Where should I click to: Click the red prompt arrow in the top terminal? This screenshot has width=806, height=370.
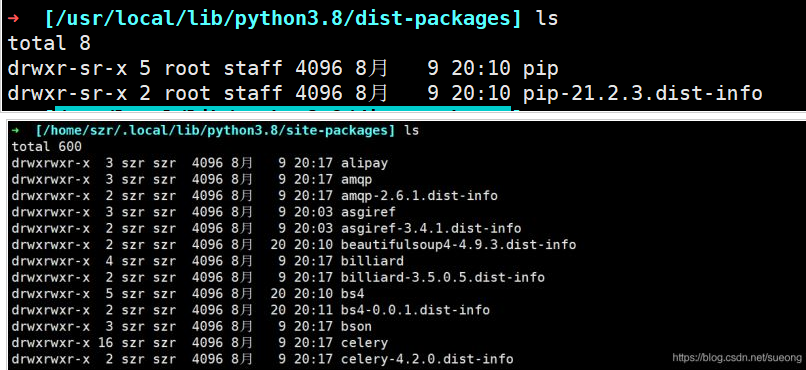pyautogui.click(x=14, y=18)
